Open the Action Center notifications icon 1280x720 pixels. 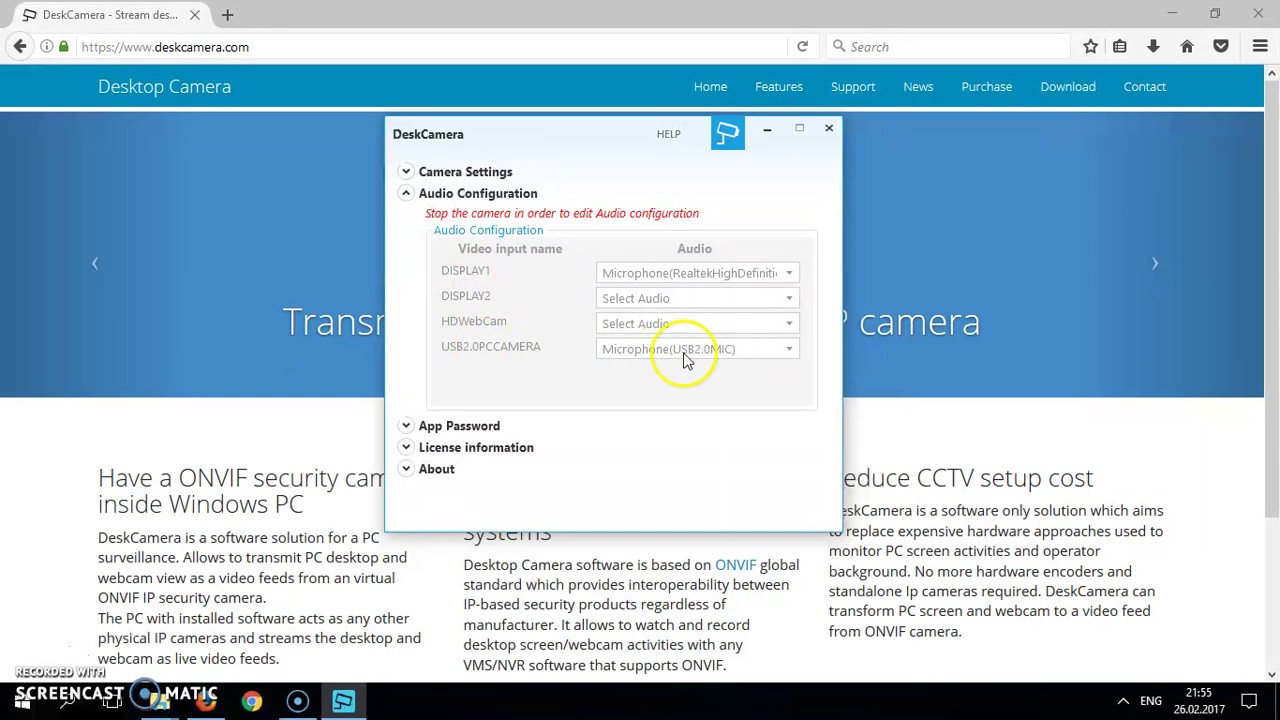coord(1250,702)
